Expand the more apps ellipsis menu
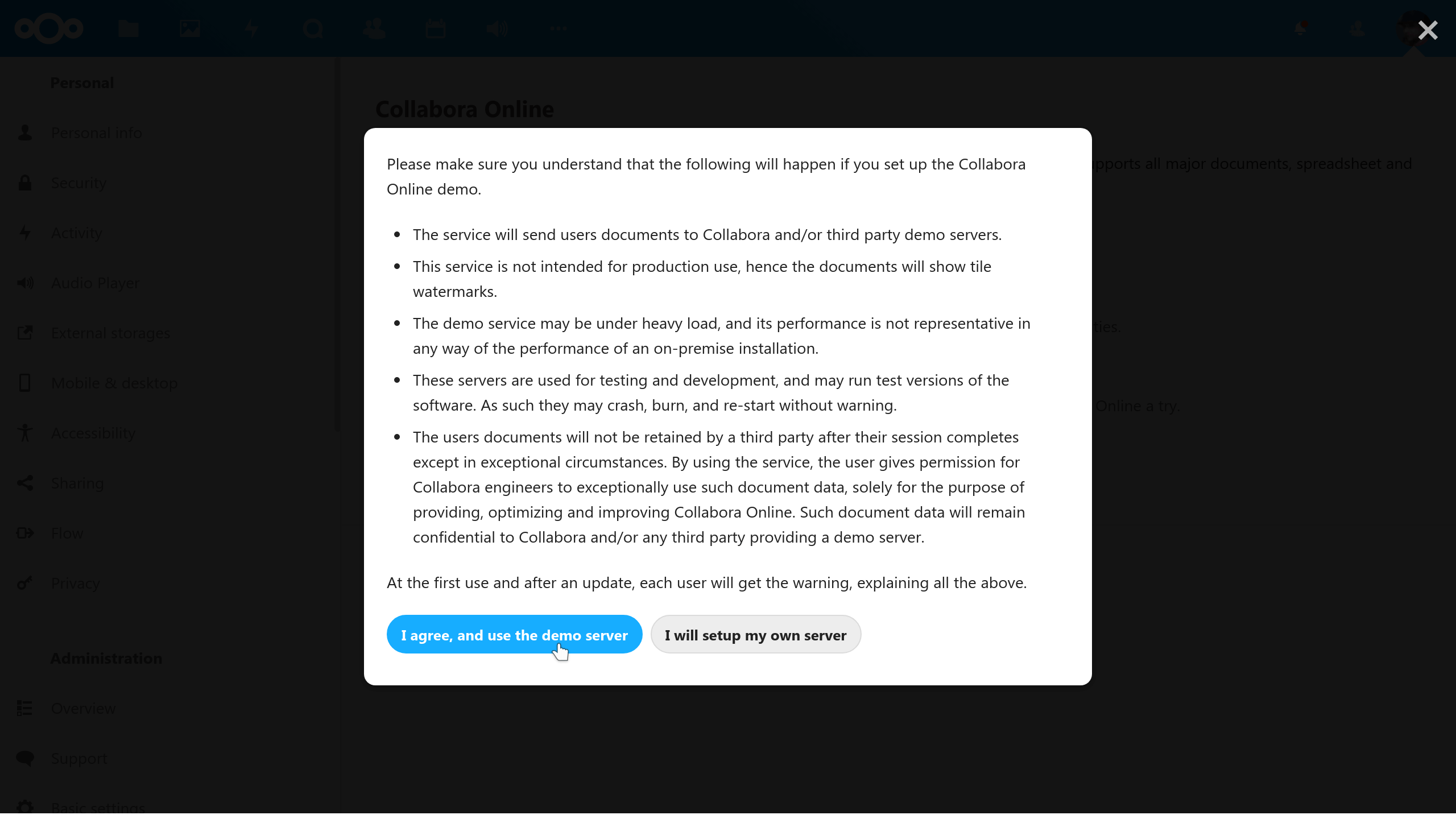This screenshot has width=1456, height=819. (x=559, y=28)
